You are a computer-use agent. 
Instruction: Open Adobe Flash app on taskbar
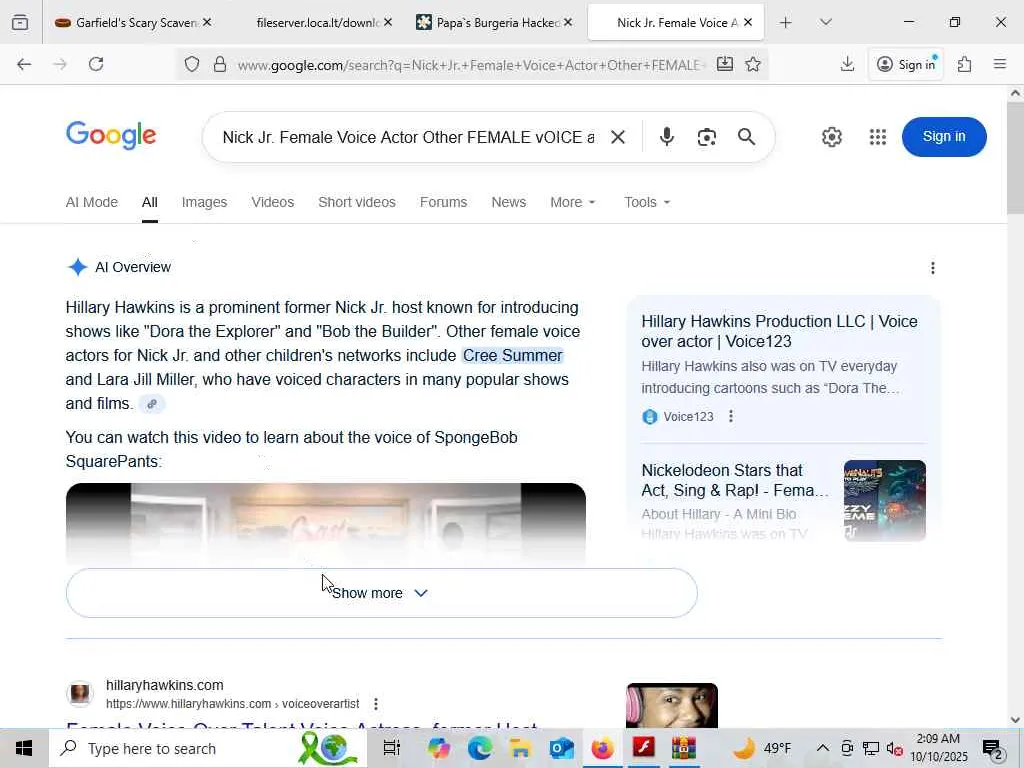643,747
